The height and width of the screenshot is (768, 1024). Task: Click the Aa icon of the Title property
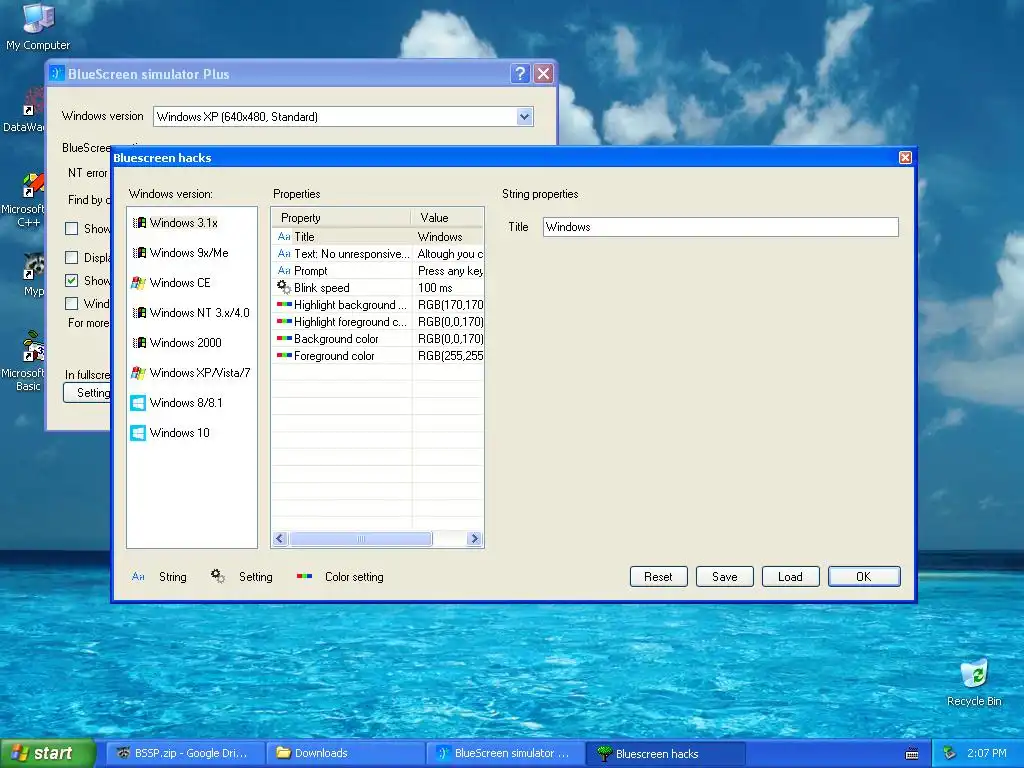(x=284, y=237)
